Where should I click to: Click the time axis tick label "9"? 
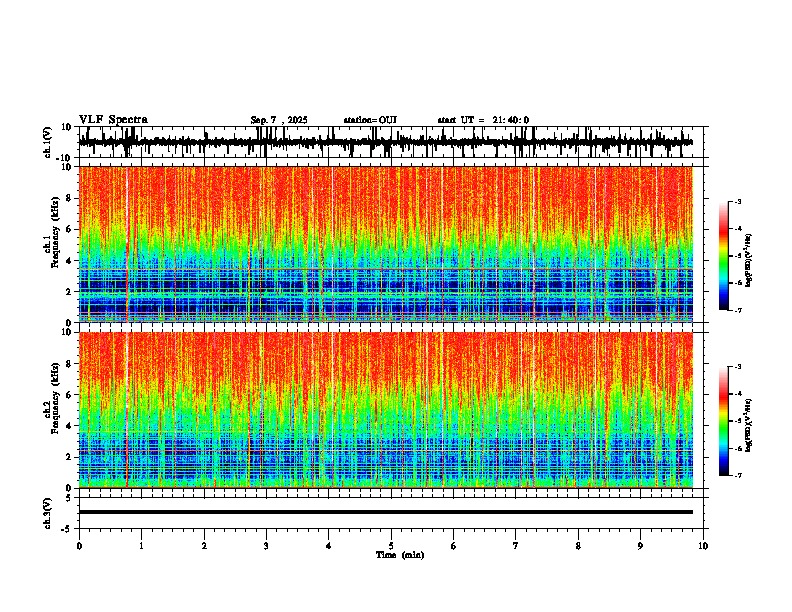[x=640, y=546]
